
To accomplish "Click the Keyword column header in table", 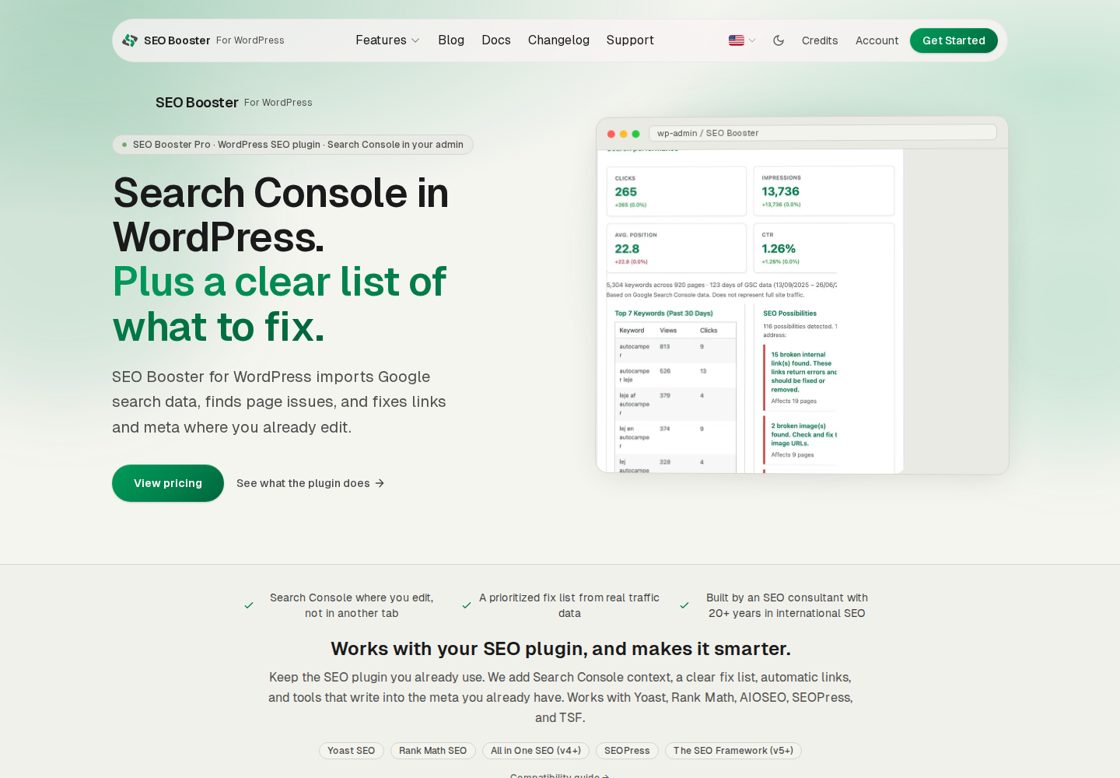I will (x=631, y=330).
